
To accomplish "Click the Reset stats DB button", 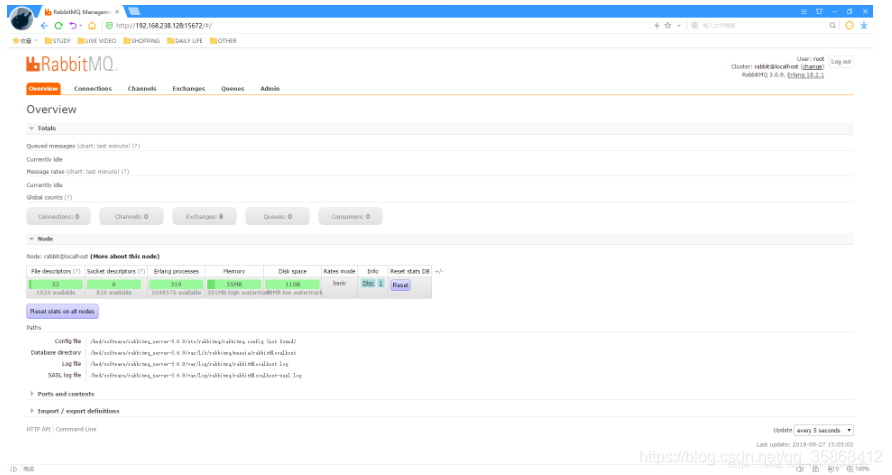I will click(x=400, y=285).
